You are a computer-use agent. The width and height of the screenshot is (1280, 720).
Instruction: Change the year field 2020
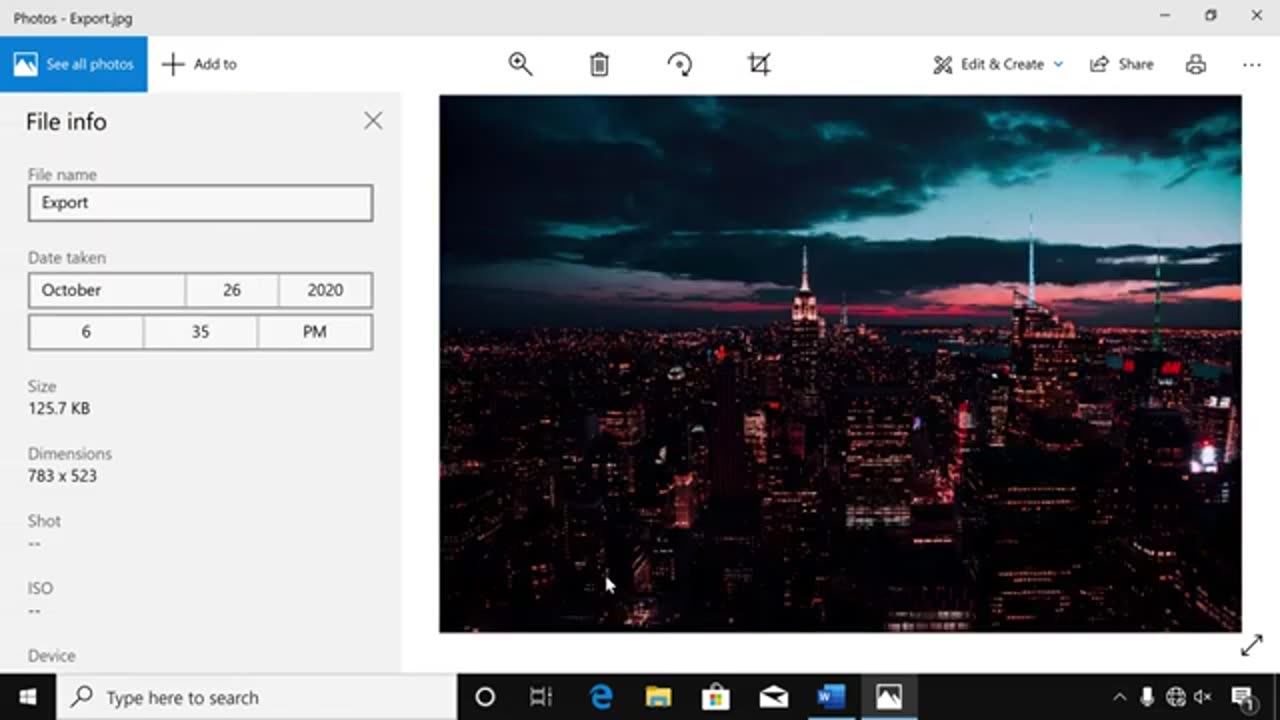[x=325, y=290]
